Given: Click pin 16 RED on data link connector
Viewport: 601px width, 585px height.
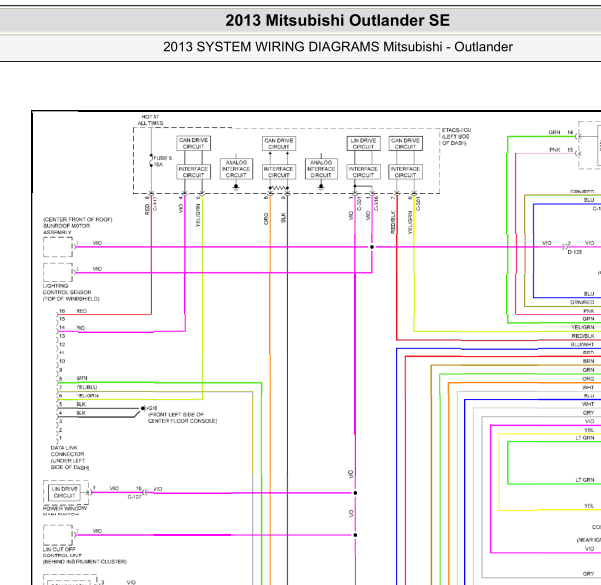Looking at the screenshot, I should point(73,311).
